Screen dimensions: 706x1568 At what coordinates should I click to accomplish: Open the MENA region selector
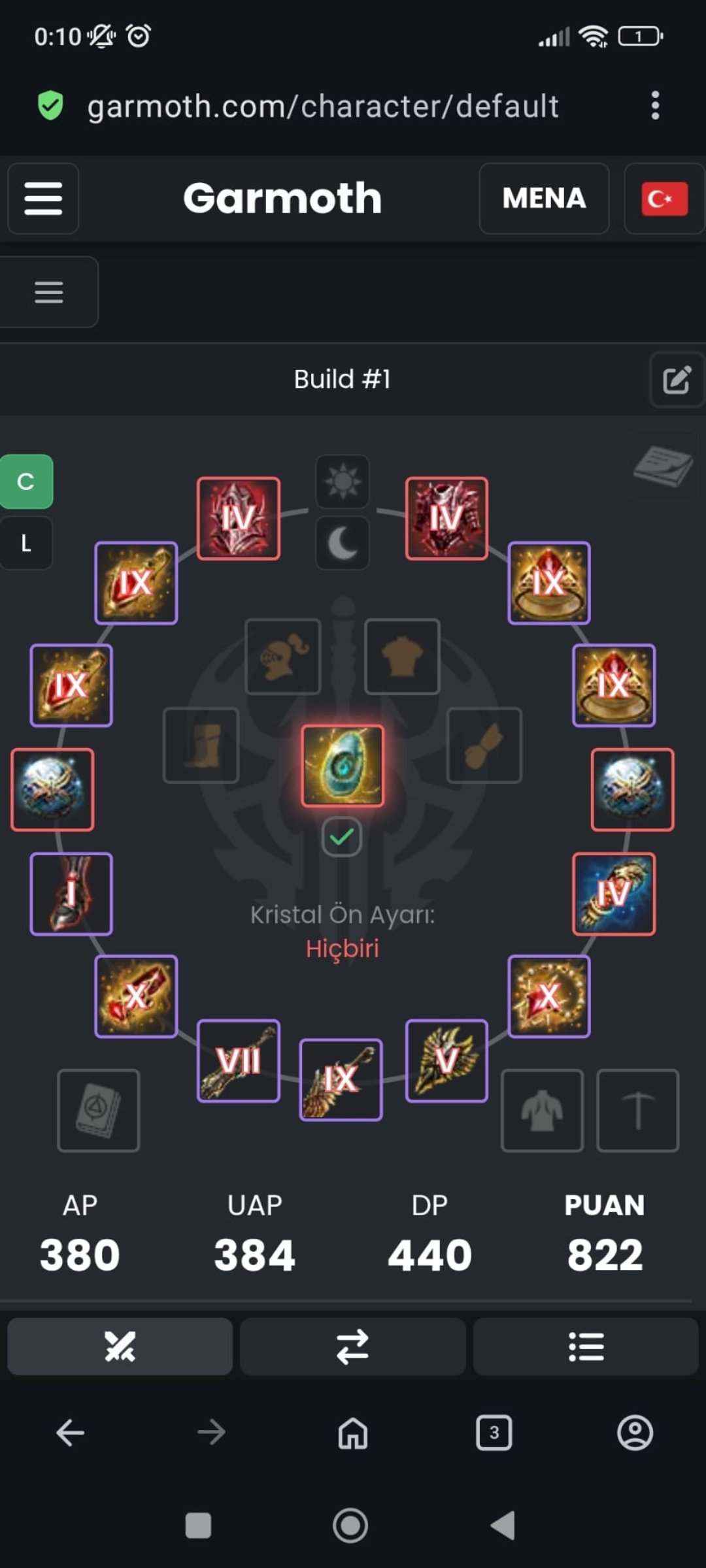point(544,199)
